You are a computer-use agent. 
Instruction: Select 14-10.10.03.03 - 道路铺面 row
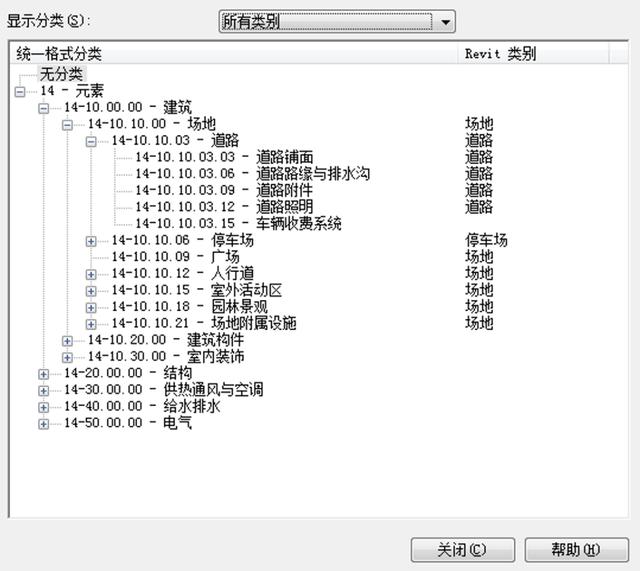[x=224, y=157]
